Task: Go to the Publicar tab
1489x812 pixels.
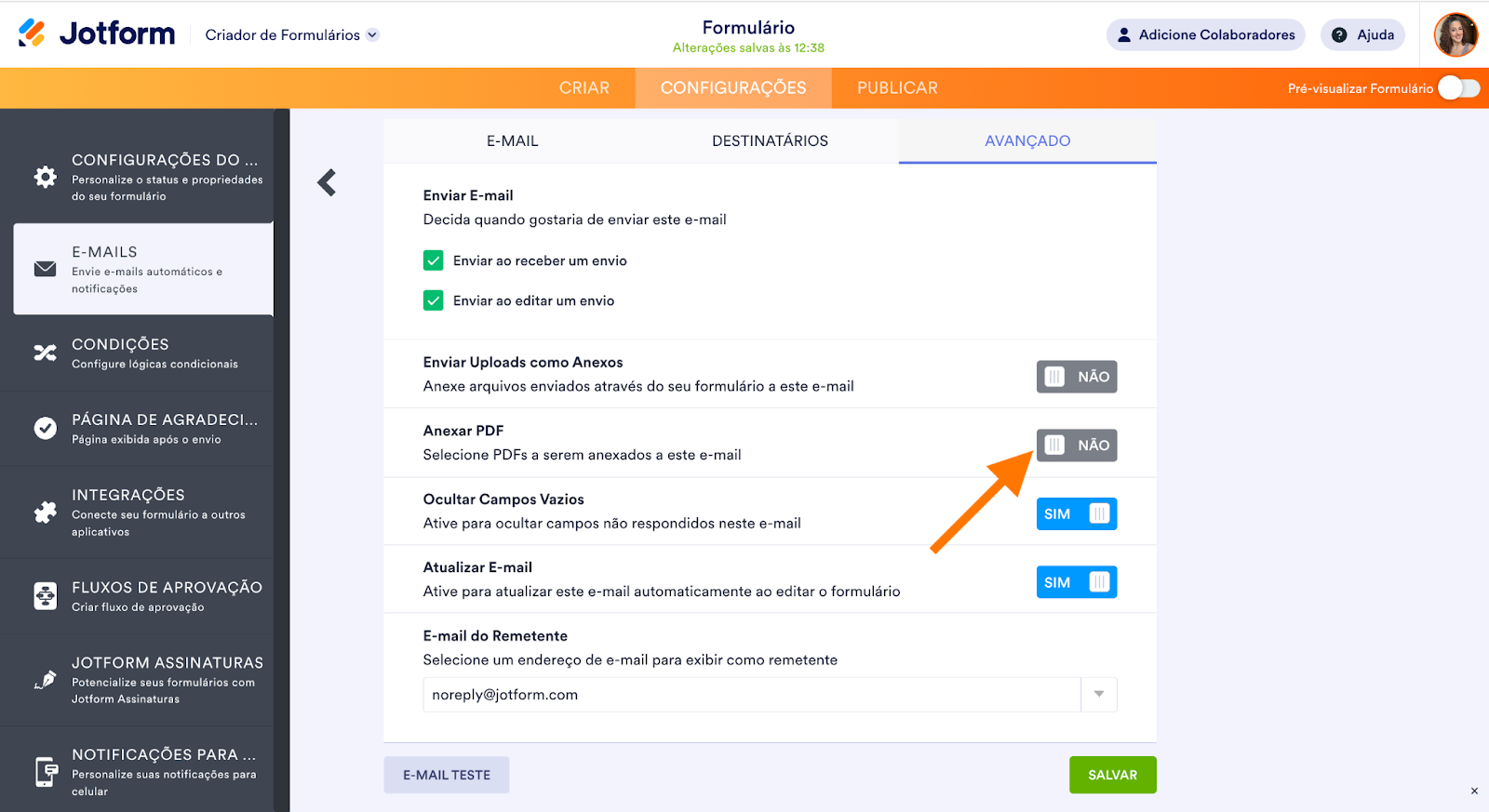Action: (x=897, y=88)
